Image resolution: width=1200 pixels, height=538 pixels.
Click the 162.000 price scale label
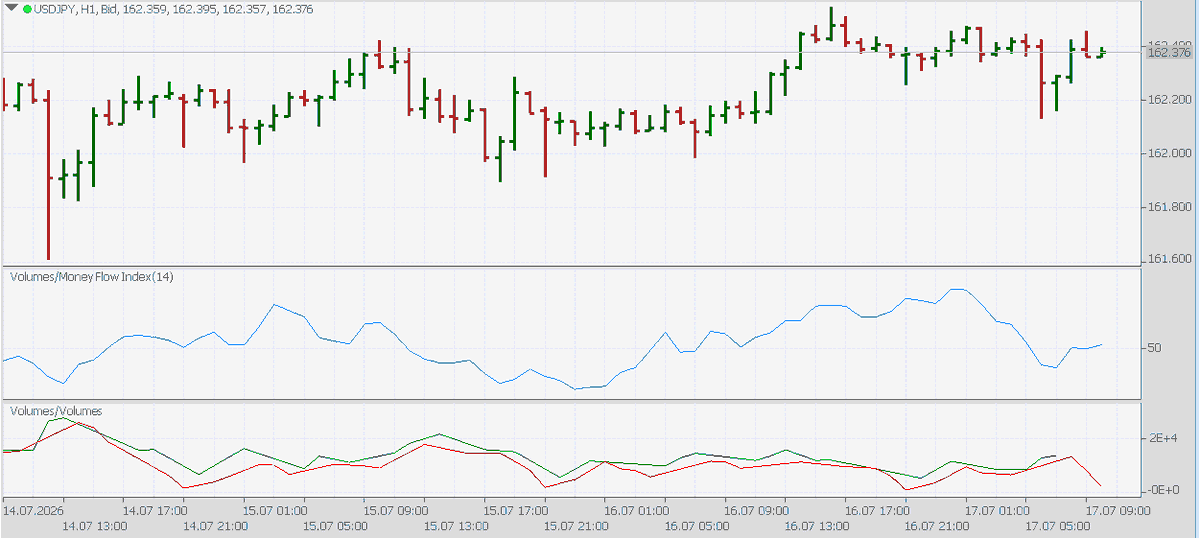tap(1168, 153)
